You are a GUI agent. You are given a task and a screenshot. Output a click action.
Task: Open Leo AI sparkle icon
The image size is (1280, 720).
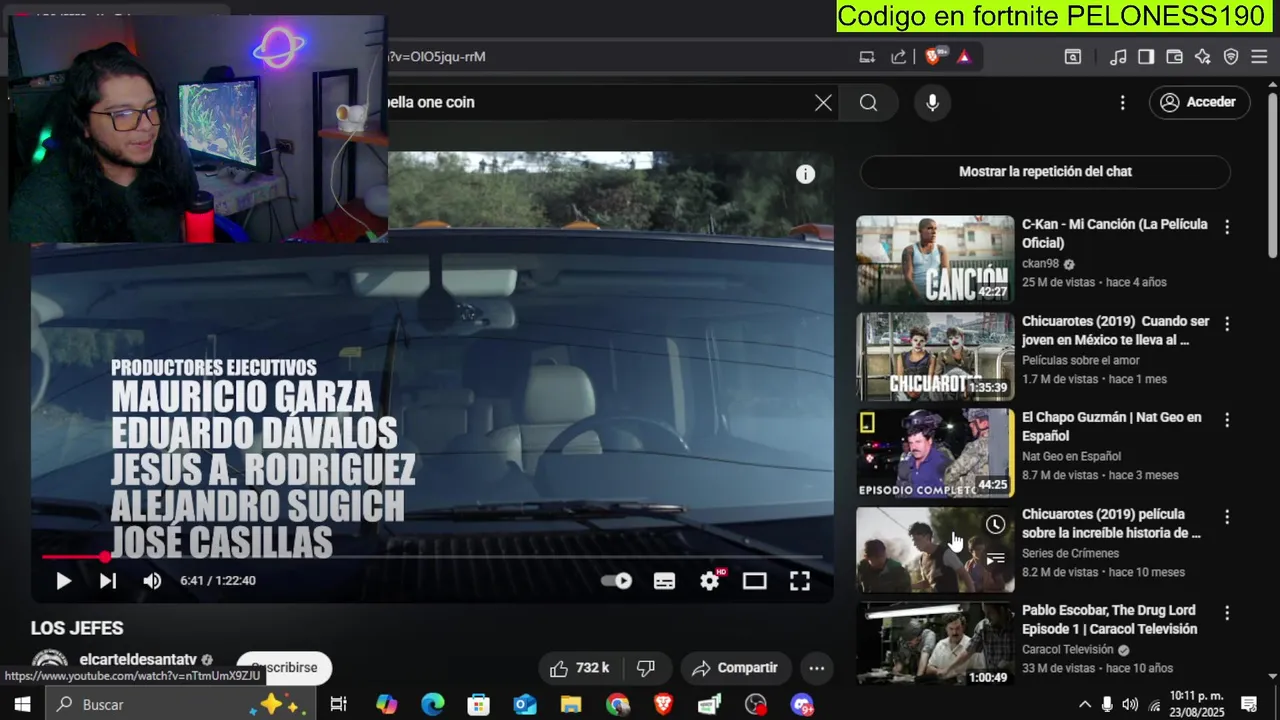click(1203, 57)
